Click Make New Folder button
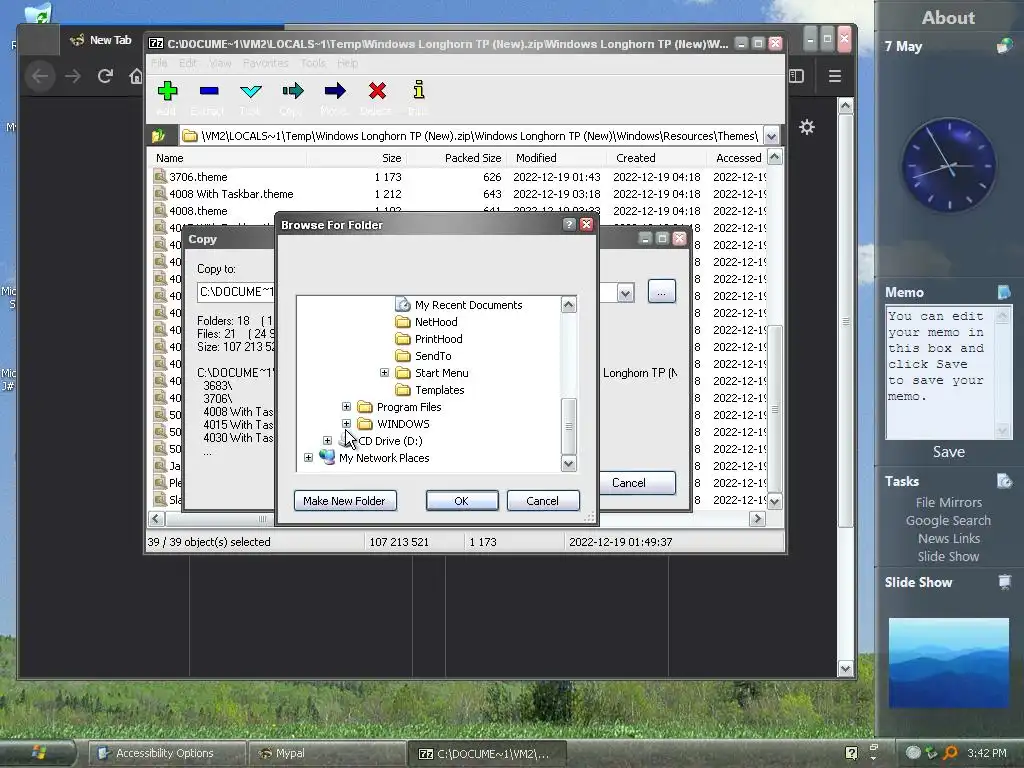Viewport: 1024px width, 768px height. click(345, 501)
